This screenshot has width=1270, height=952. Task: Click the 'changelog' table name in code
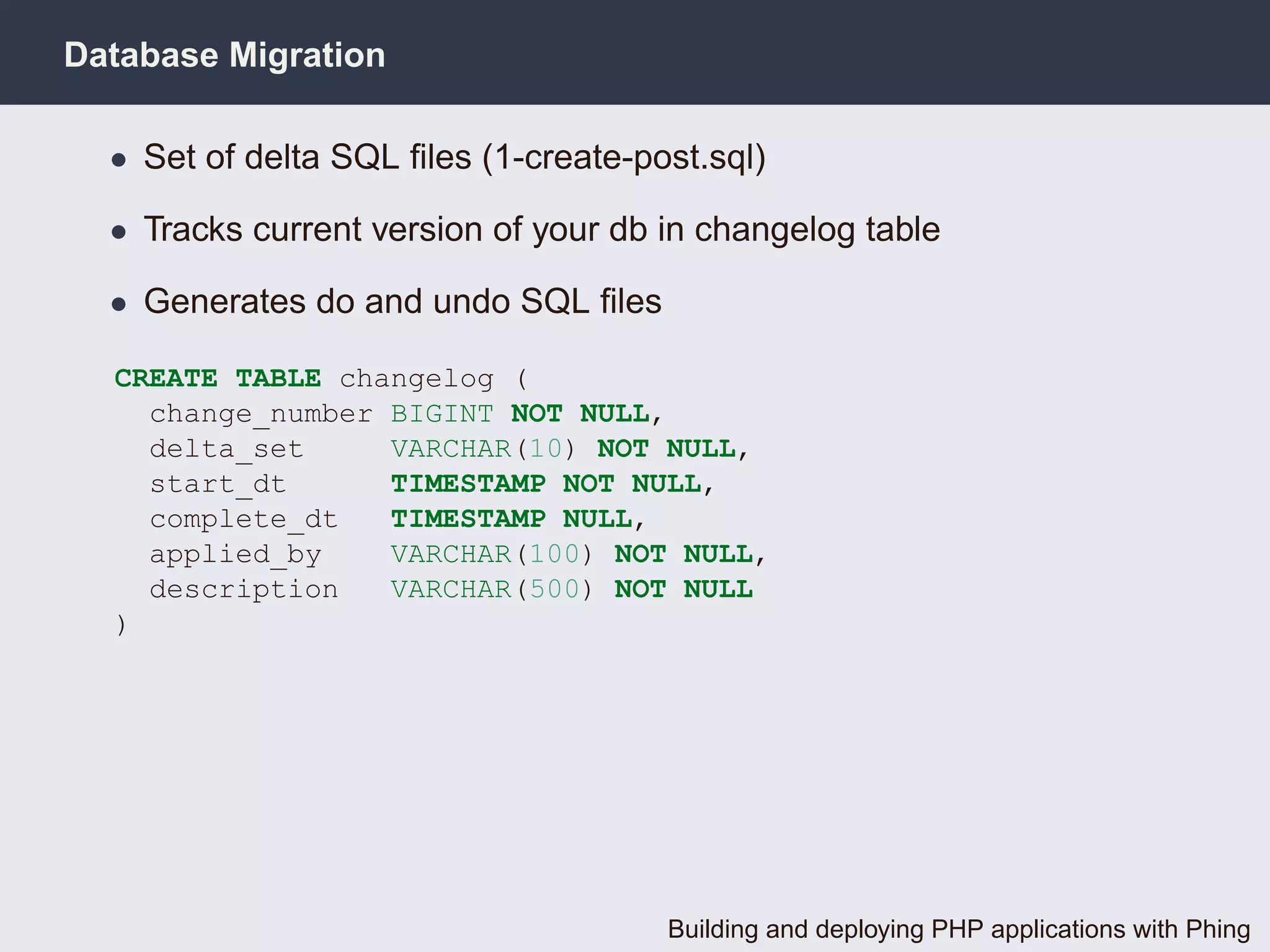pyautogui.click(x=416, y=379)
